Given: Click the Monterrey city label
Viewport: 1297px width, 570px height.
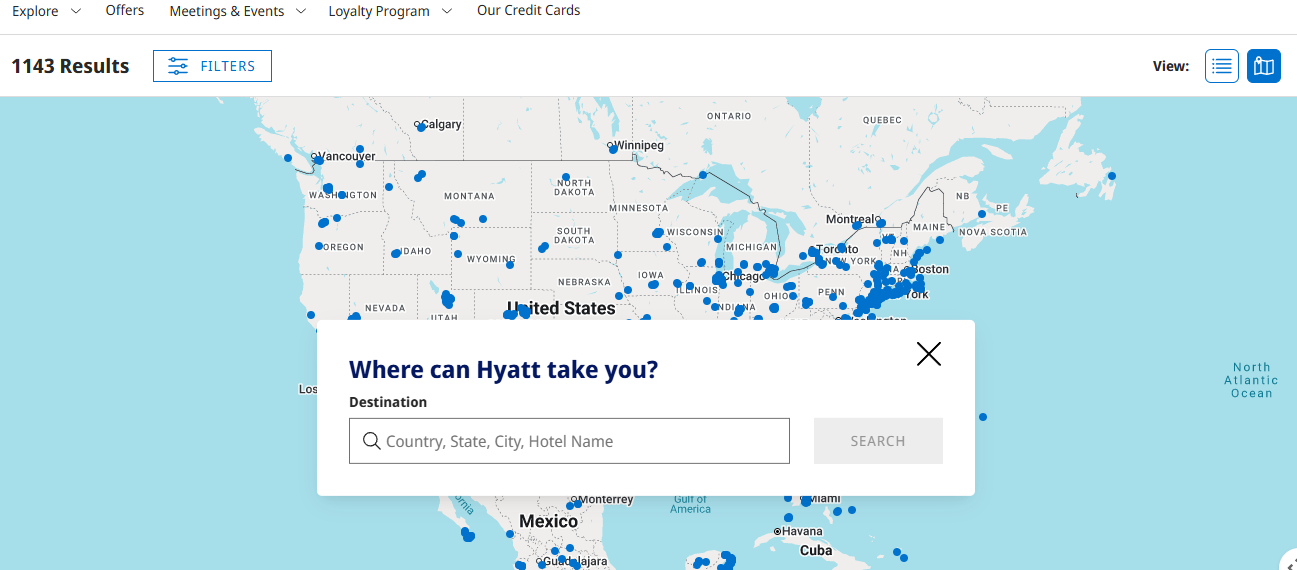Looking at the screenshot, I should pyautogui.click(x=606, y=499).
